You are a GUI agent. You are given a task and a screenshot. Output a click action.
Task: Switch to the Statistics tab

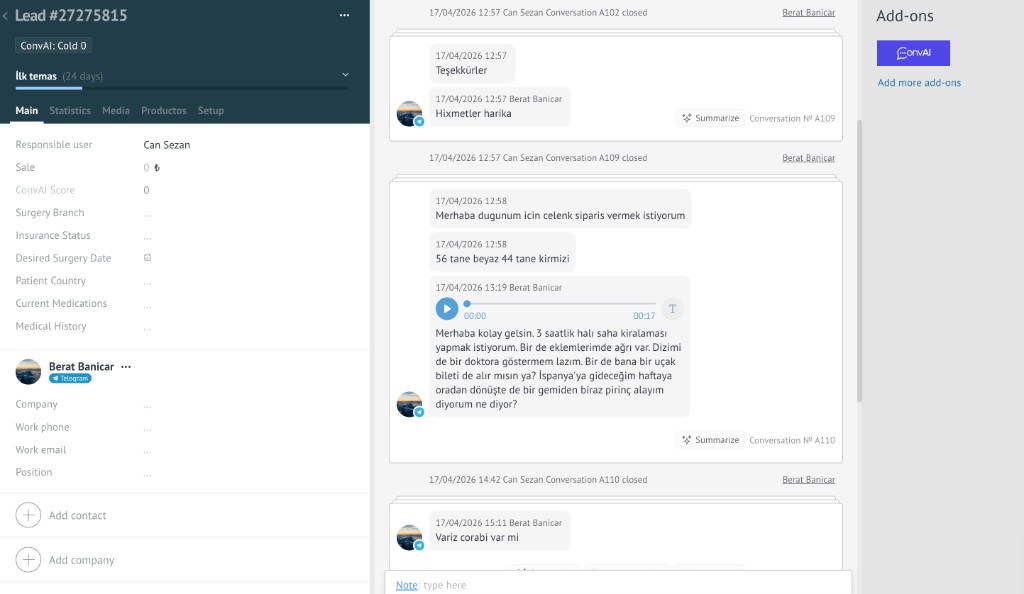[x=70, y=110]
